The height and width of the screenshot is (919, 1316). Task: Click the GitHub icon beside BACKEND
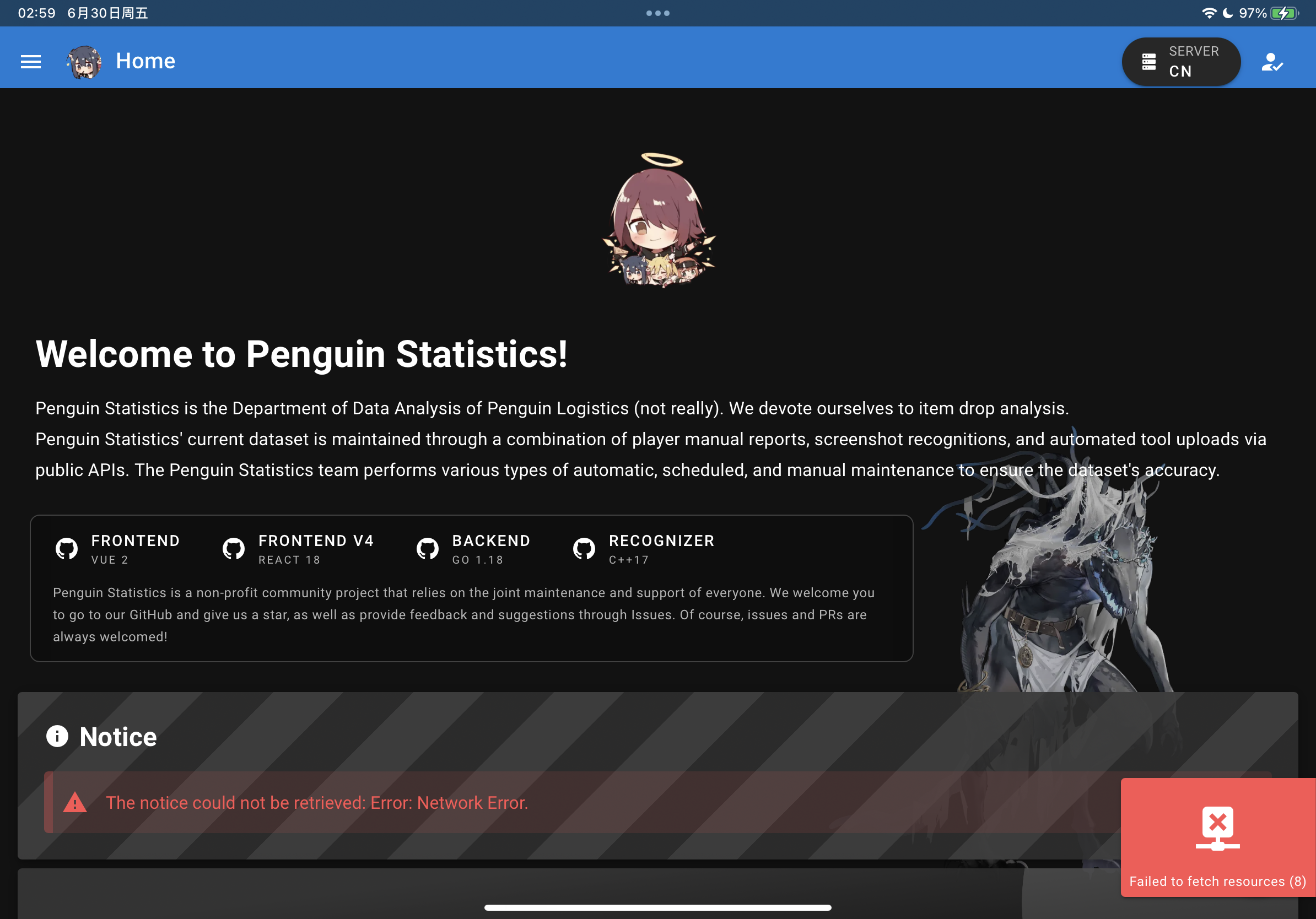click(428, 549)
